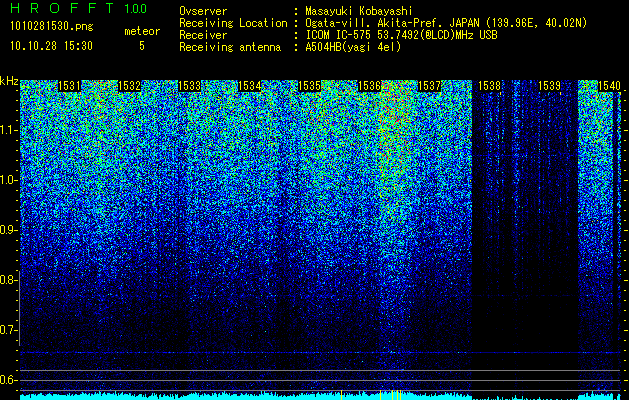Click the meteor count label
This screenshot has height=400, width=629.
[142, 31]
